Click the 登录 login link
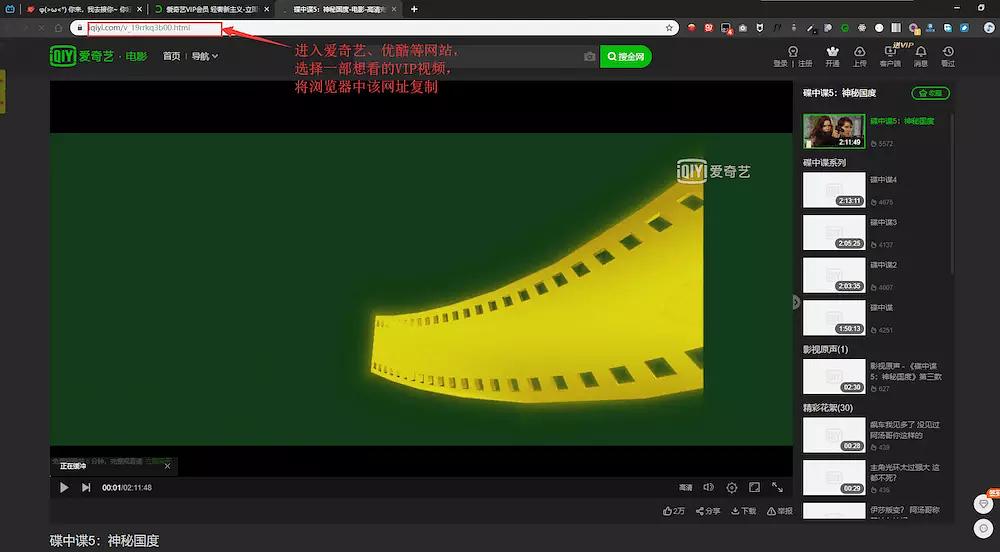 click(780, 64)
